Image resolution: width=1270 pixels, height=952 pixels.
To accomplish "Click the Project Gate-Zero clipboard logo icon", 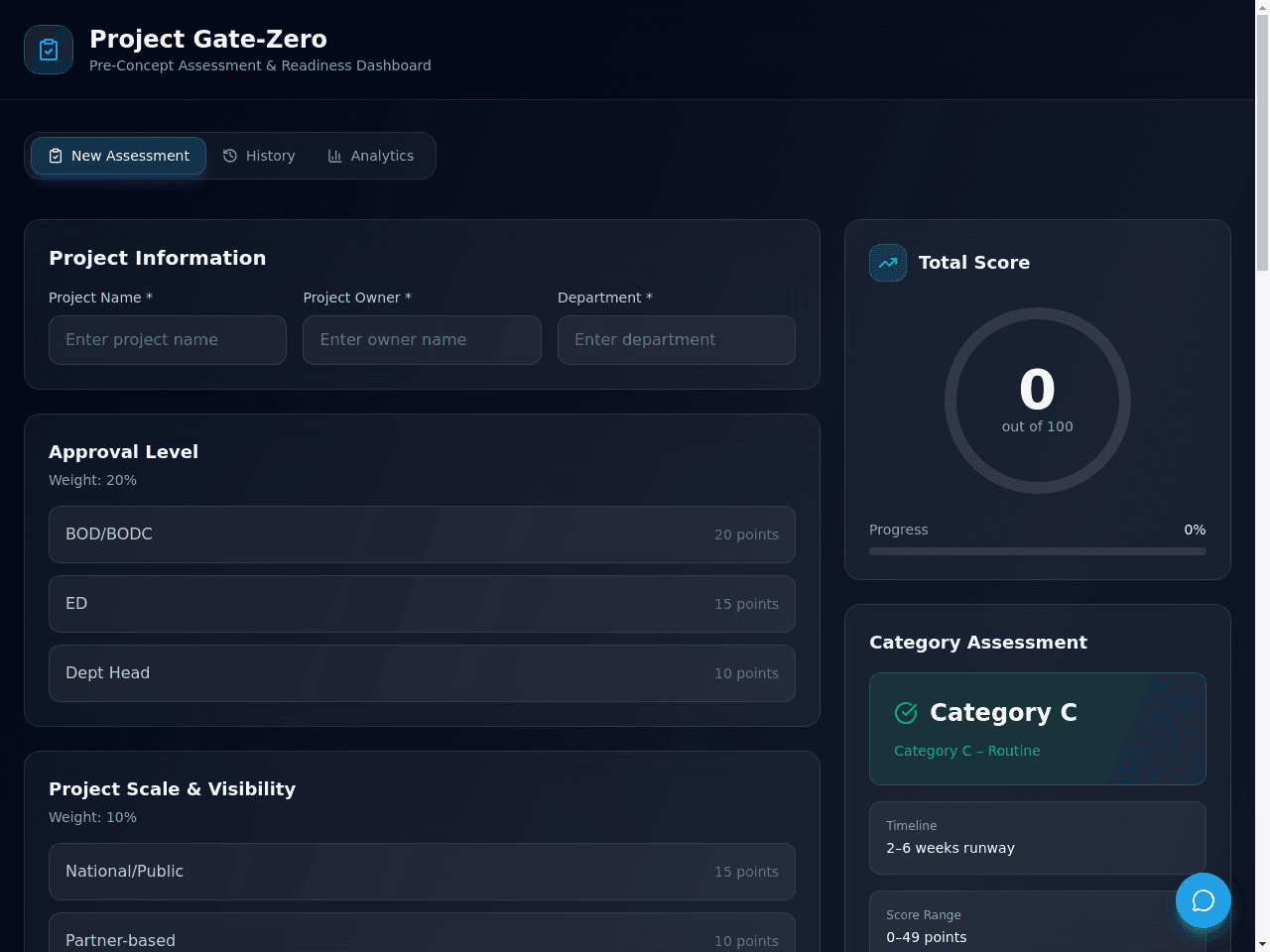I will (49, 50).
